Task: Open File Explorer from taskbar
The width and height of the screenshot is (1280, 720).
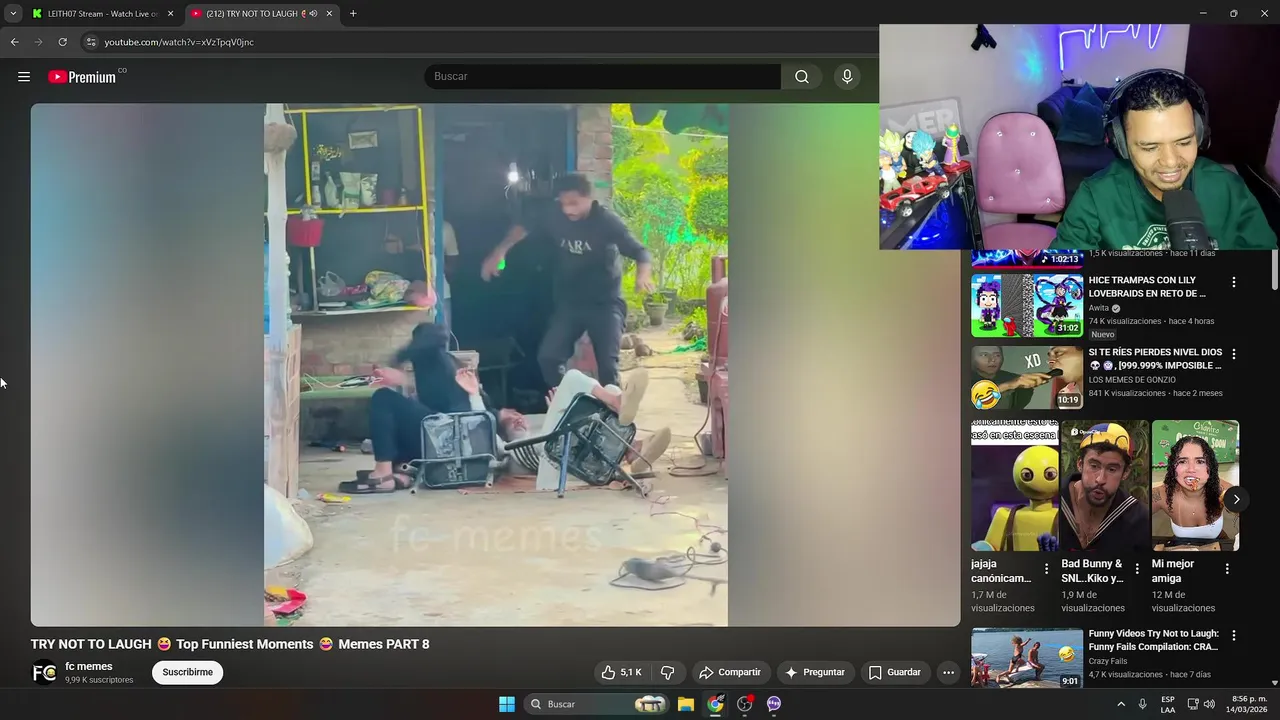Action: pyautogui.click(x=686, y=704)
